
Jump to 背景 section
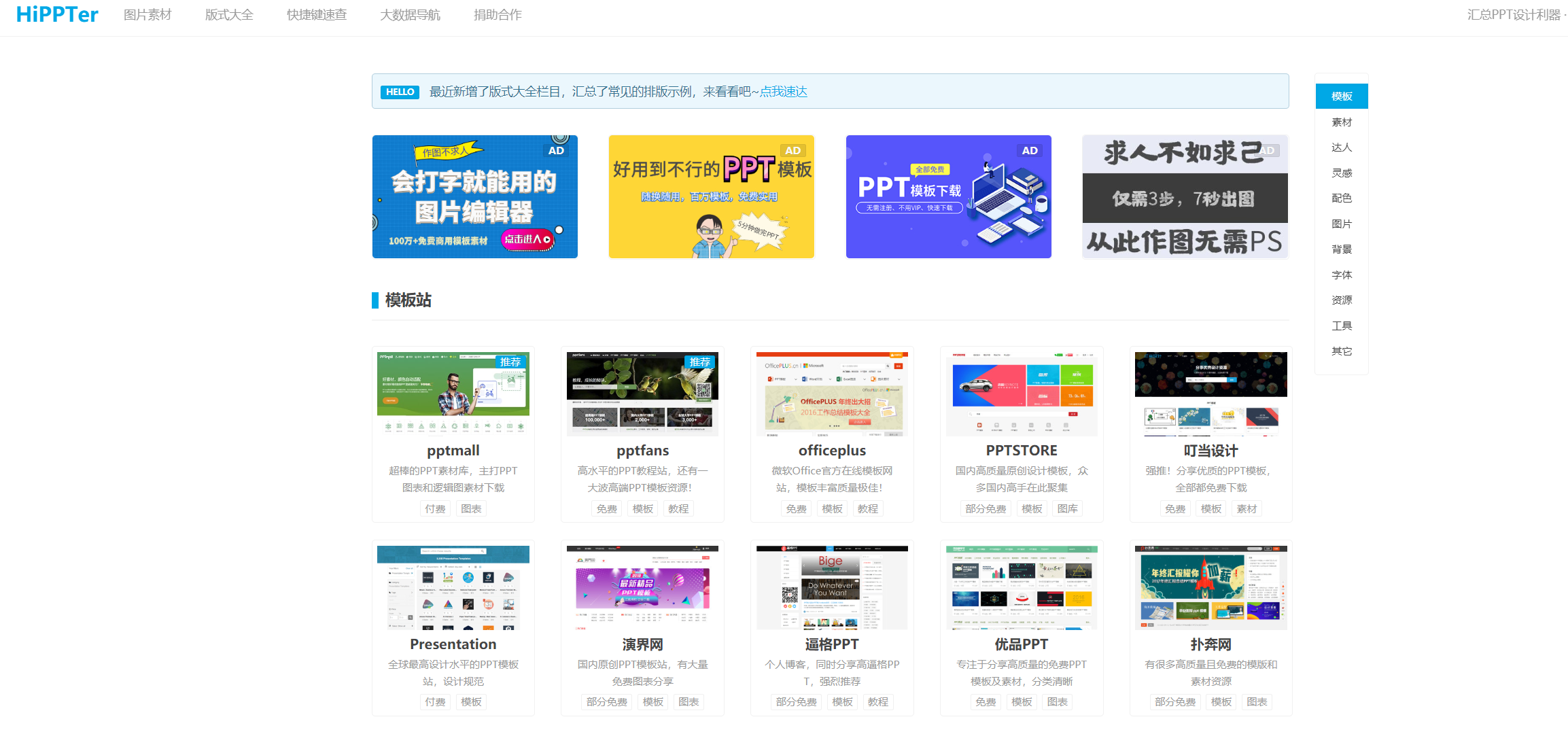(x=1342, y=249)
